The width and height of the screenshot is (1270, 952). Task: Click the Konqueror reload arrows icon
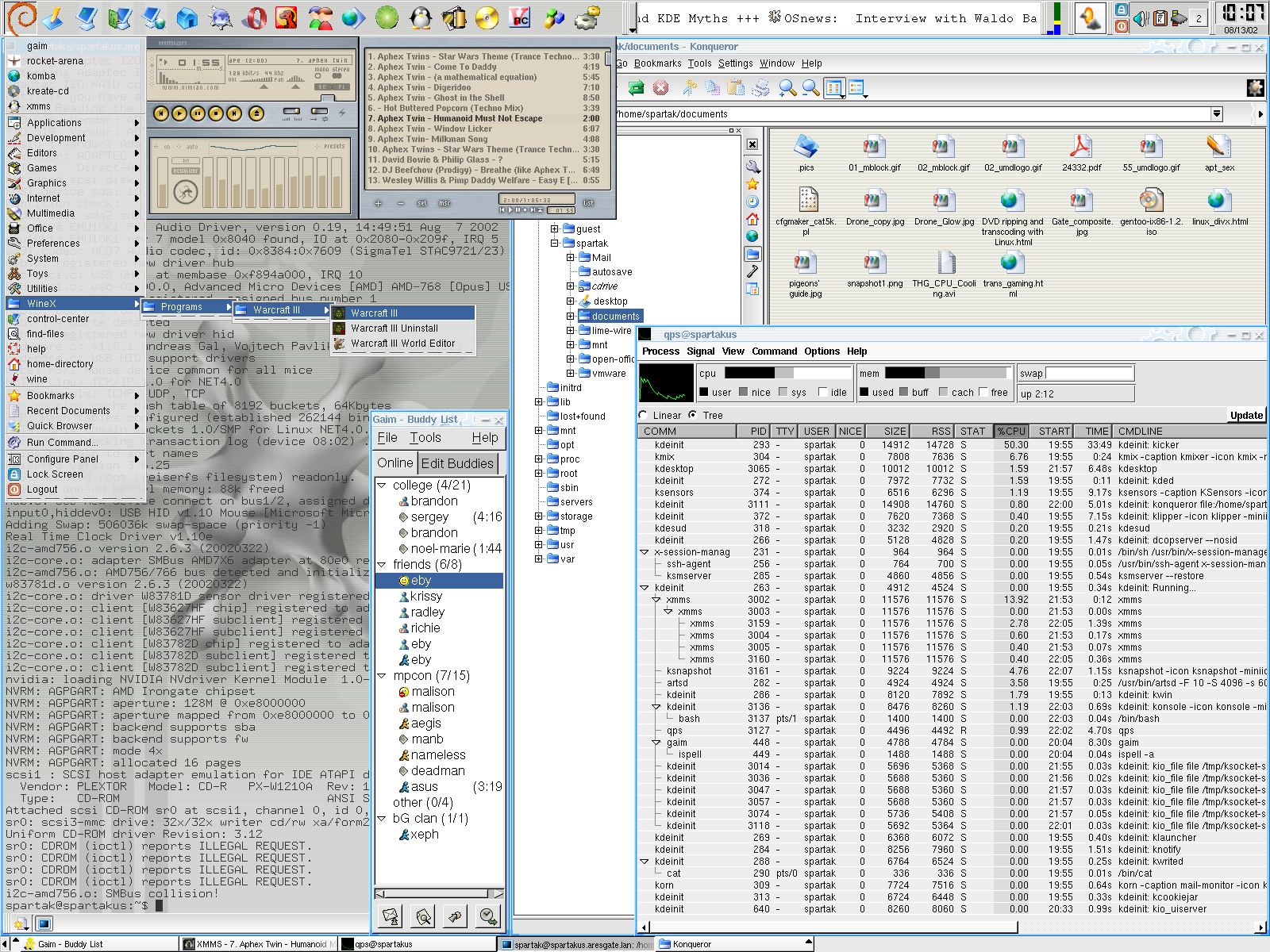(636, 88)
